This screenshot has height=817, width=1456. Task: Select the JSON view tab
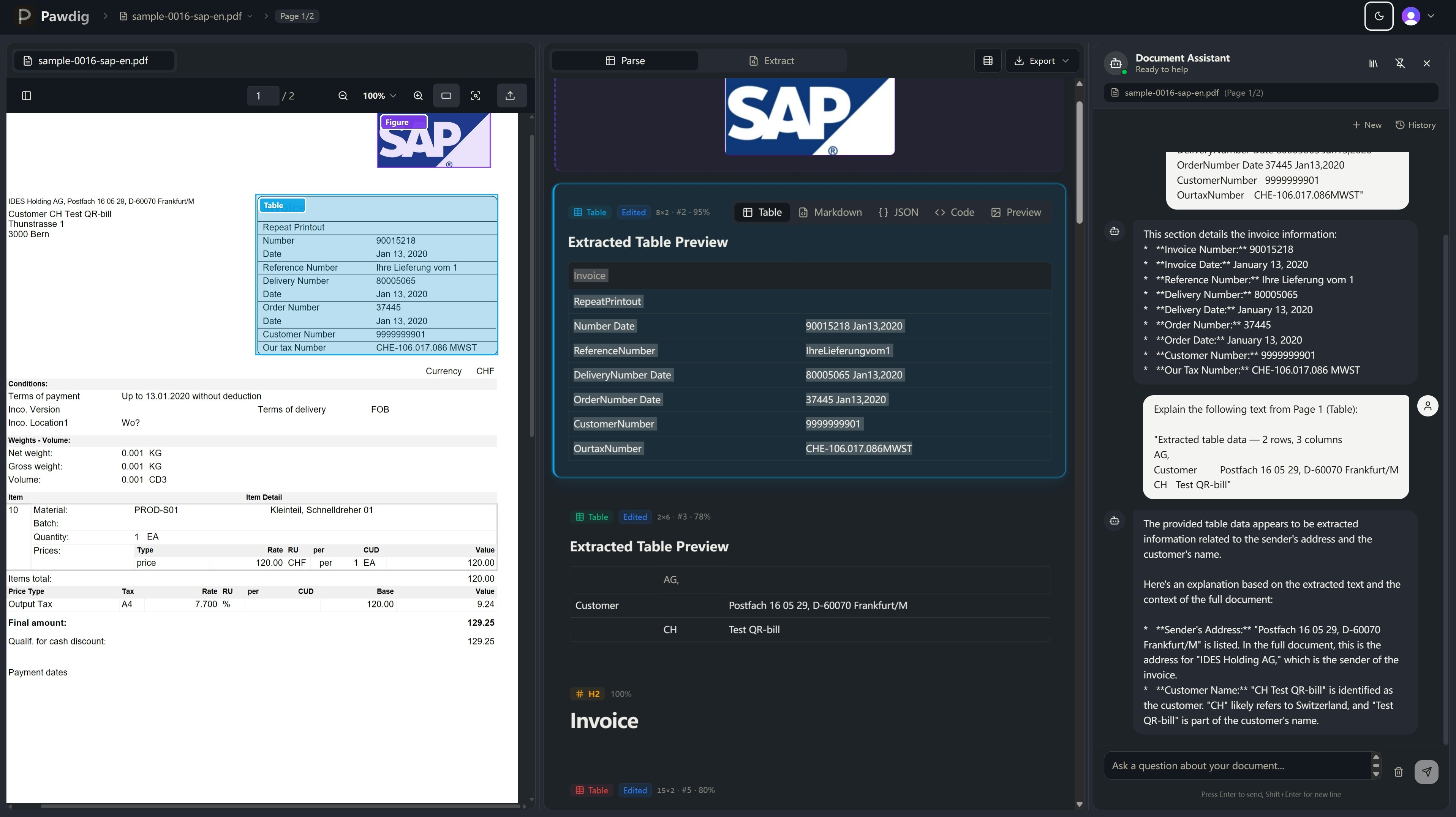point(898,213)
